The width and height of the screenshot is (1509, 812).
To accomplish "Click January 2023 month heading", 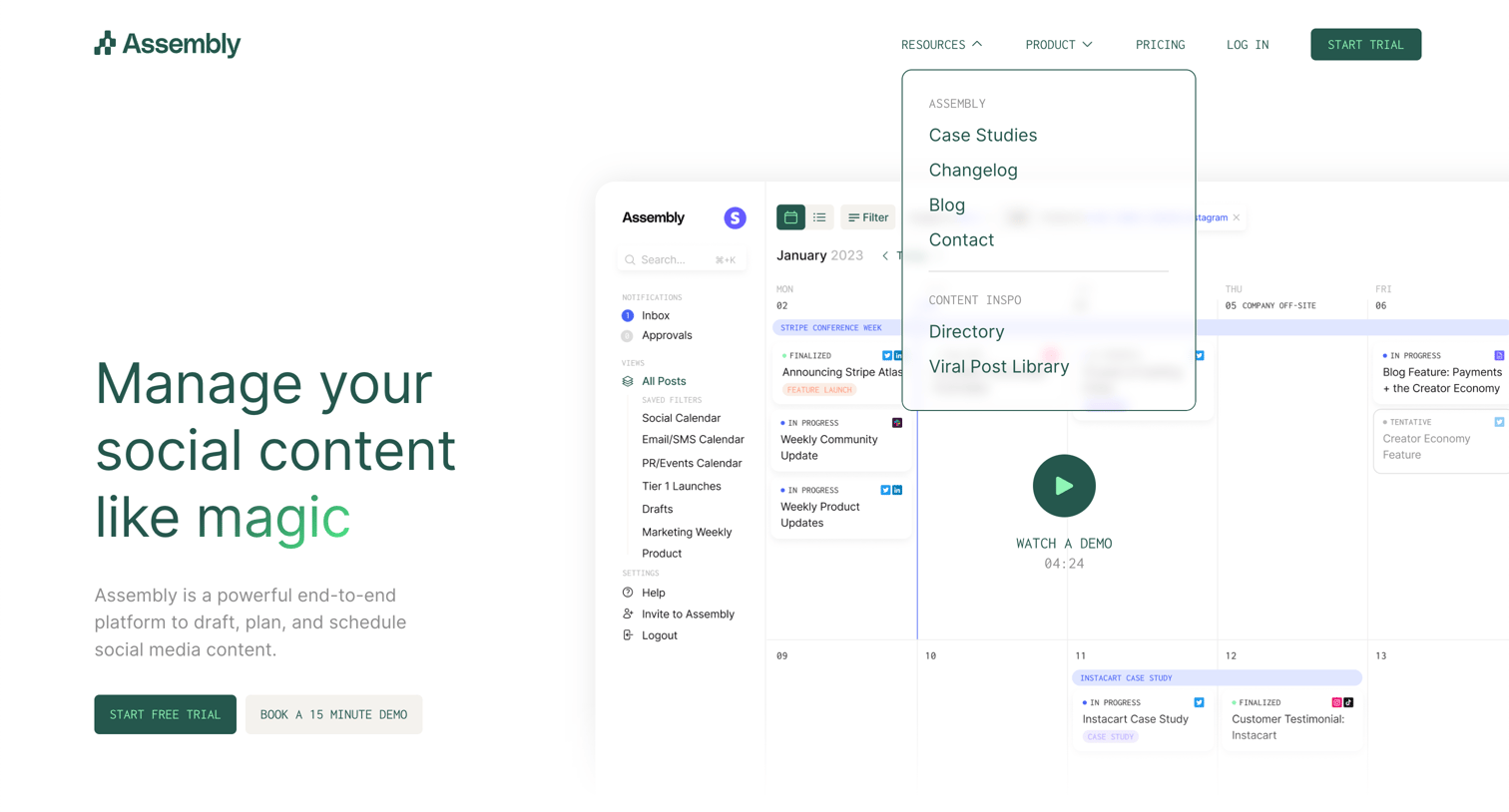I will tap(819, 255).
